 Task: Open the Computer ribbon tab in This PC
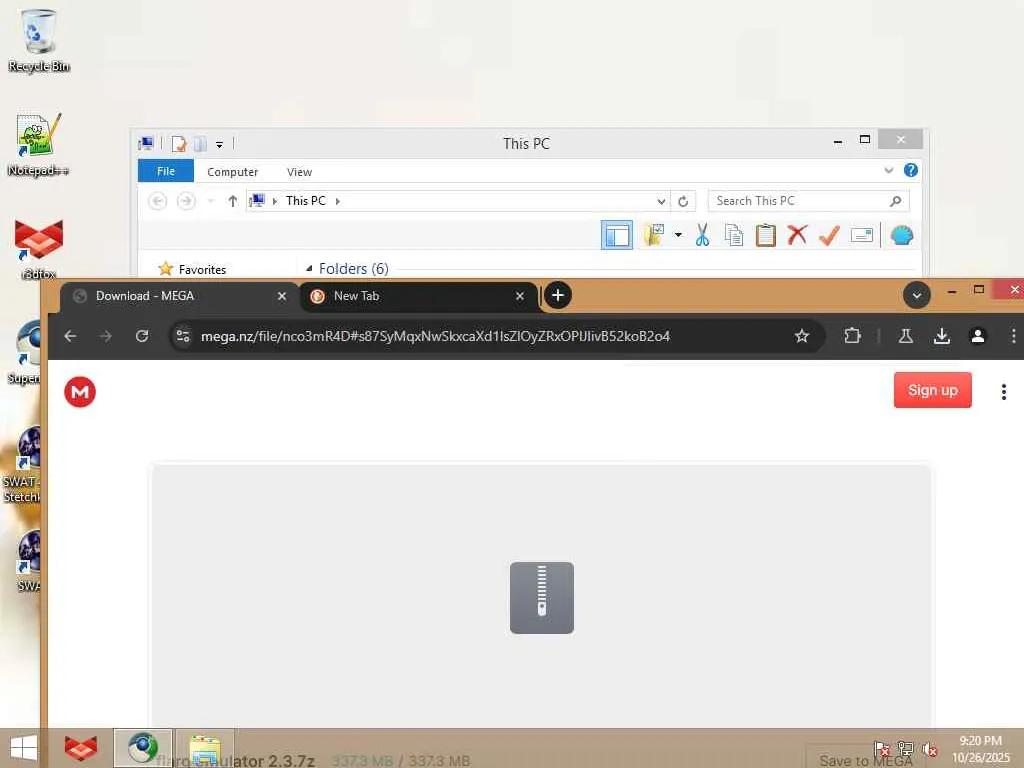[232, 172]
